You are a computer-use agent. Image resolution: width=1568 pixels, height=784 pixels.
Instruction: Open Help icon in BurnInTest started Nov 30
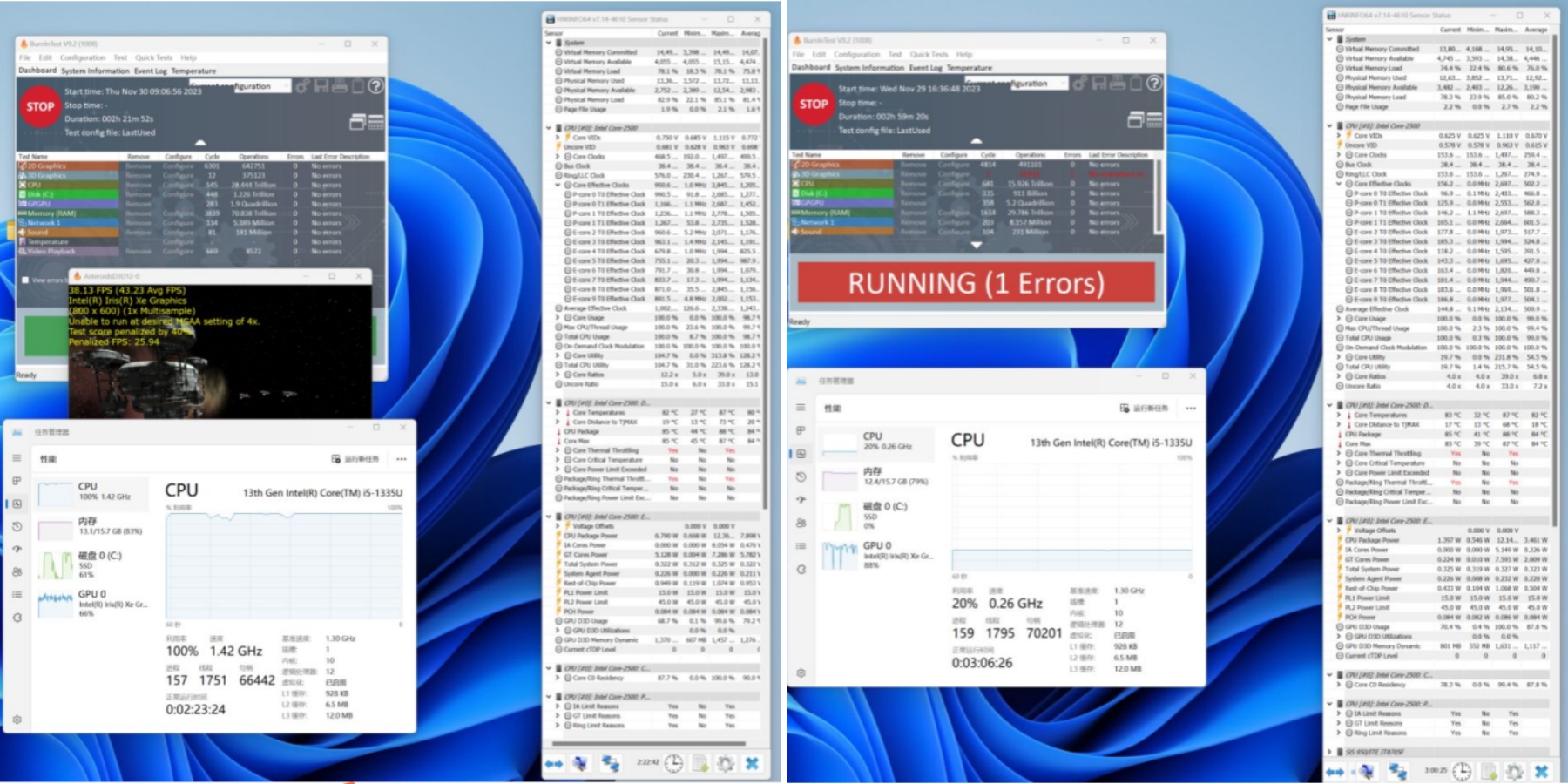[375, 85]
